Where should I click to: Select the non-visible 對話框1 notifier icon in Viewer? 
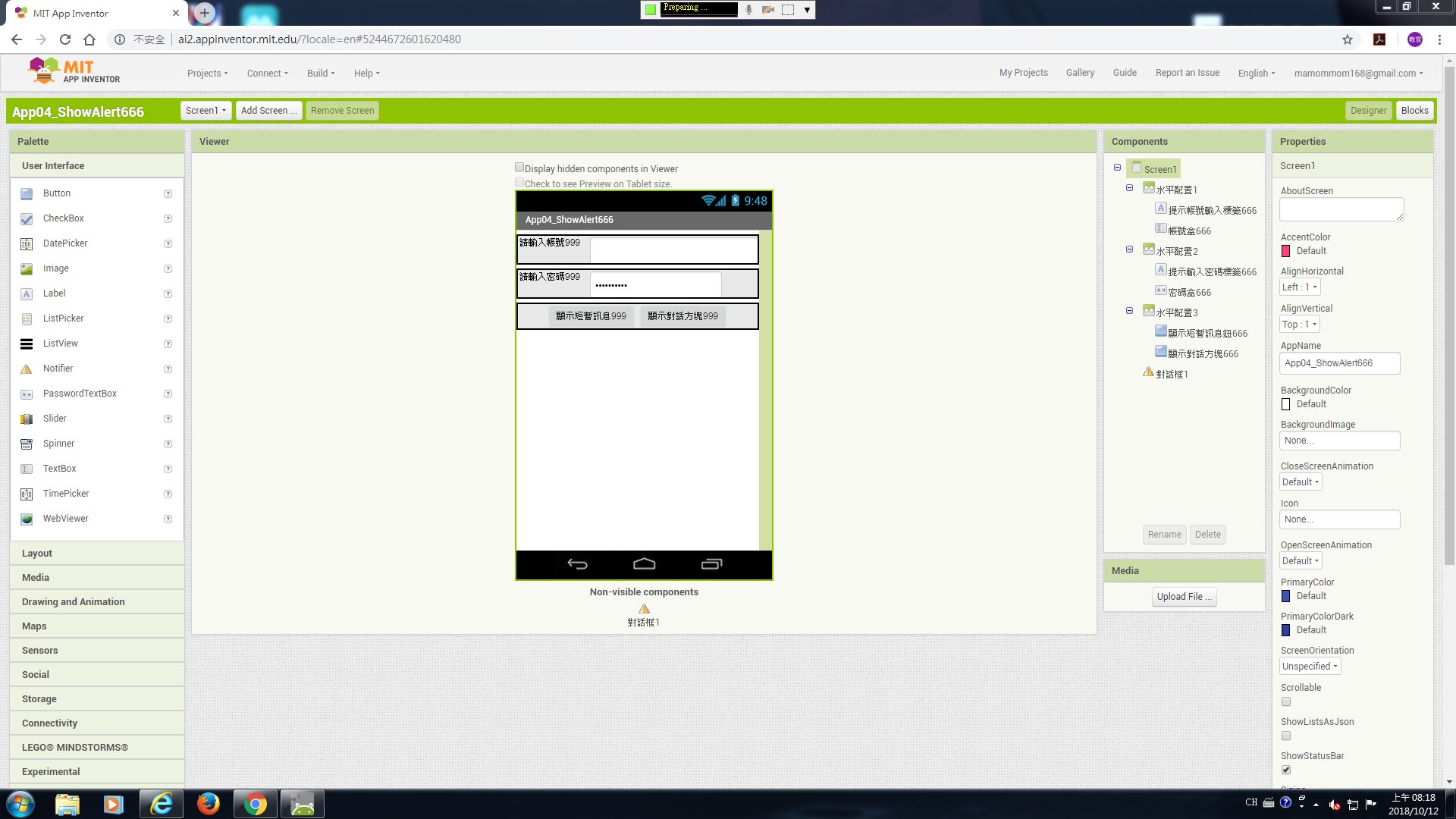coord(644,609)
